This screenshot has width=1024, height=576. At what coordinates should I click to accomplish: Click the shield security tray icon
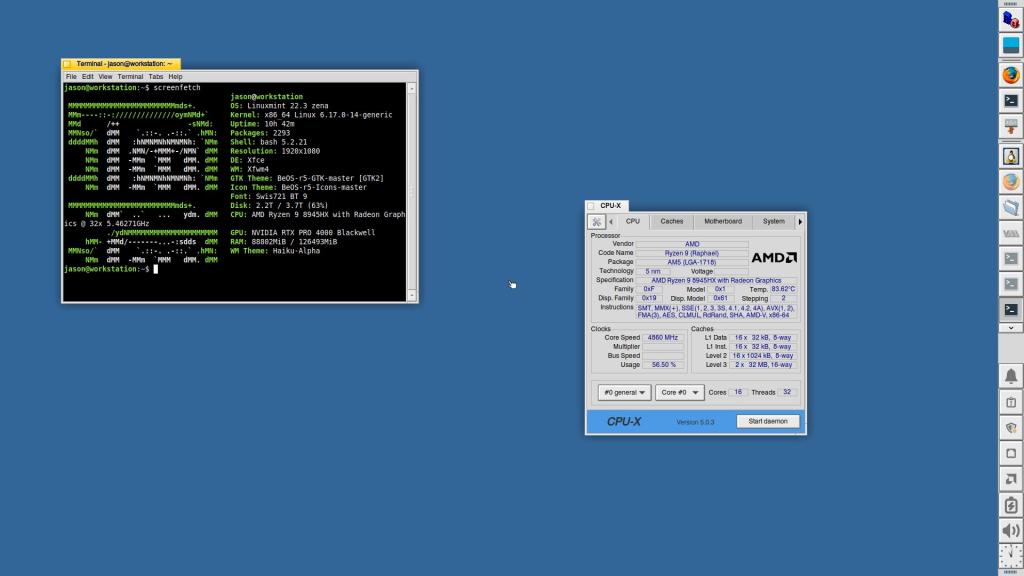click(x=1011, y=427)
